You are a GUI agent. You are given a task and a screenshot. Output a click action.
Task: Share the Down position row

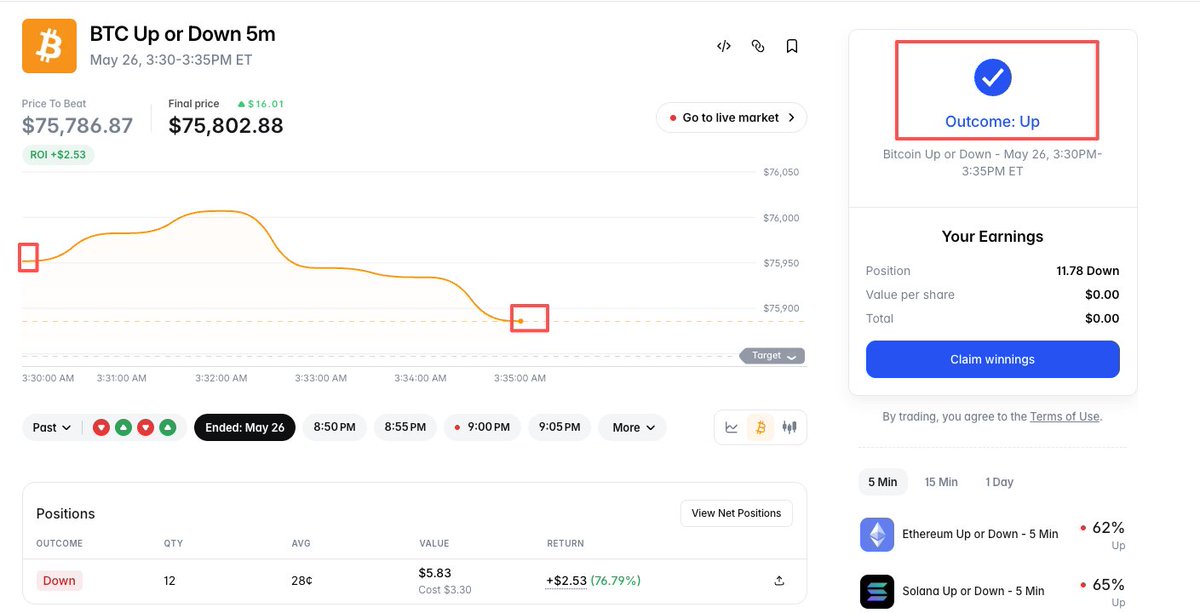[779, 580]
